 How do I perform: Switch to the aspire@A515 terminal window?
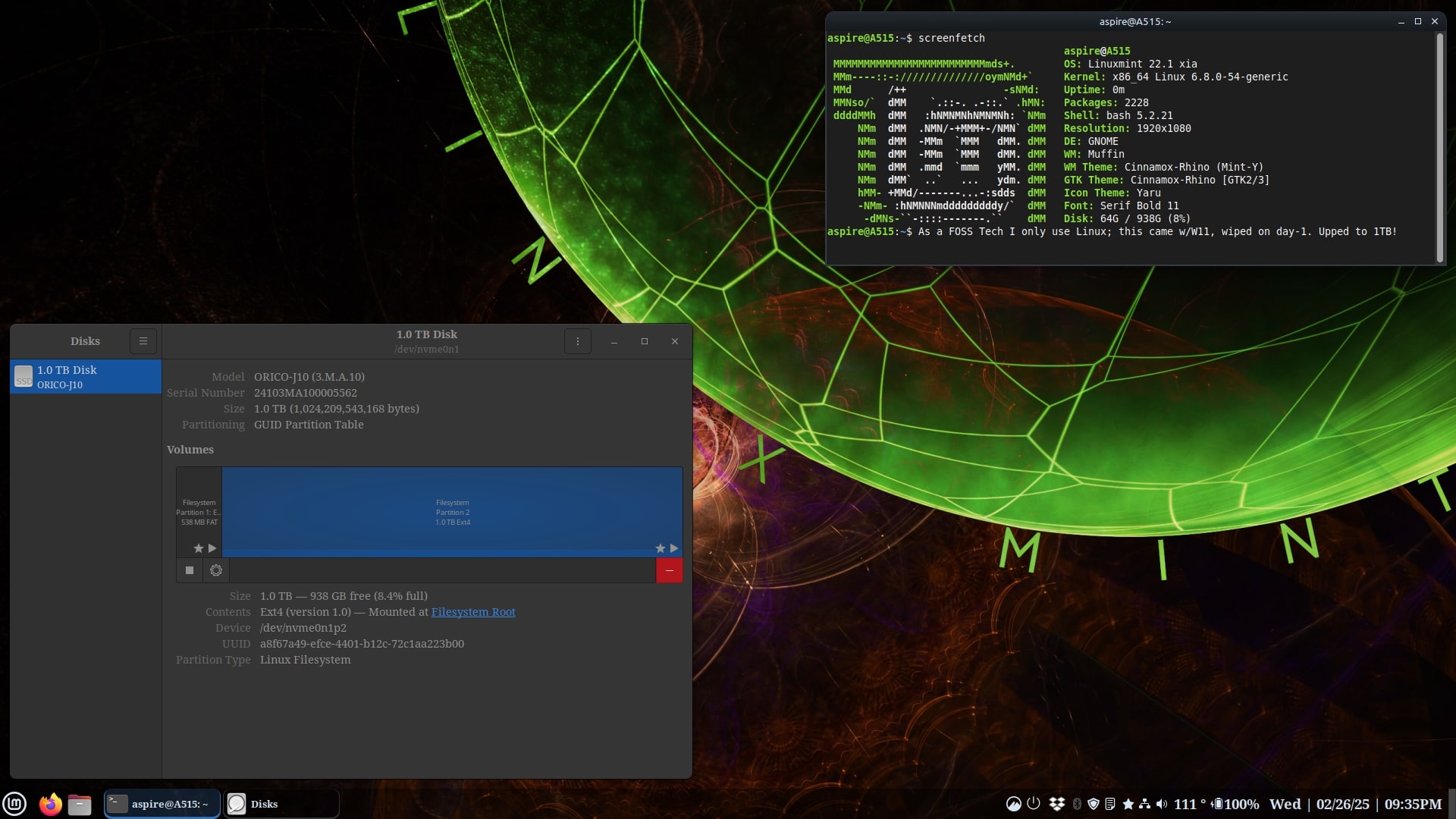pyautogui.click(x=162, y=804)
